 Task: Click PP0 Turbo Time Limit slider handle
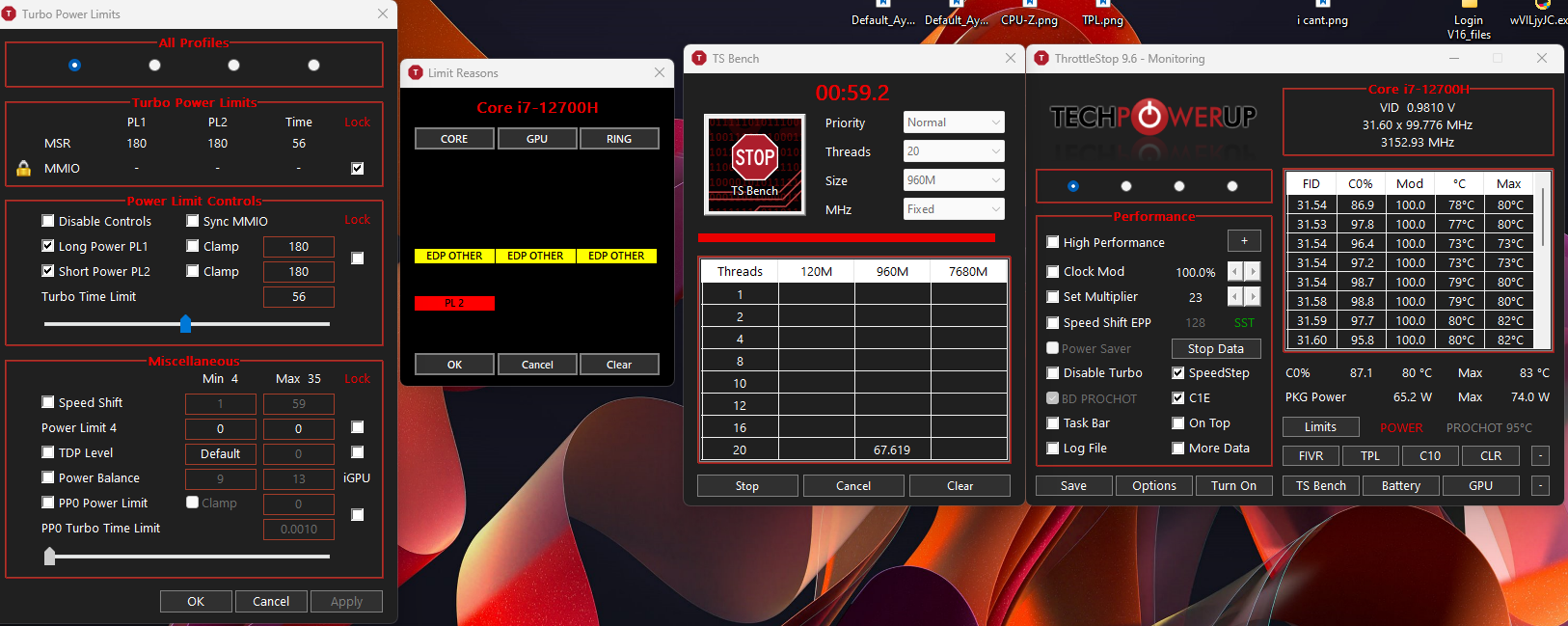coord(50,556)
